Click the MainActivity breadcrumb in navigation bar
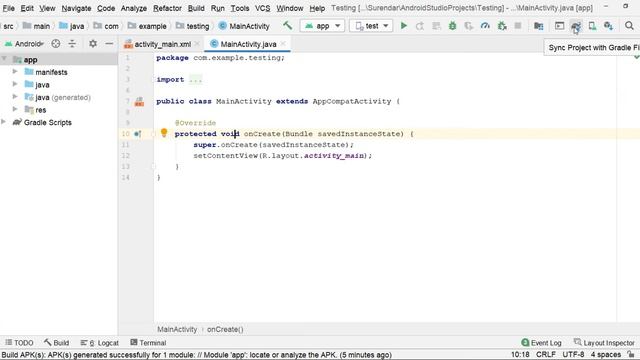The height and width of the screenshot is (360, 640). pyautogui.click(x=244, y=26)
